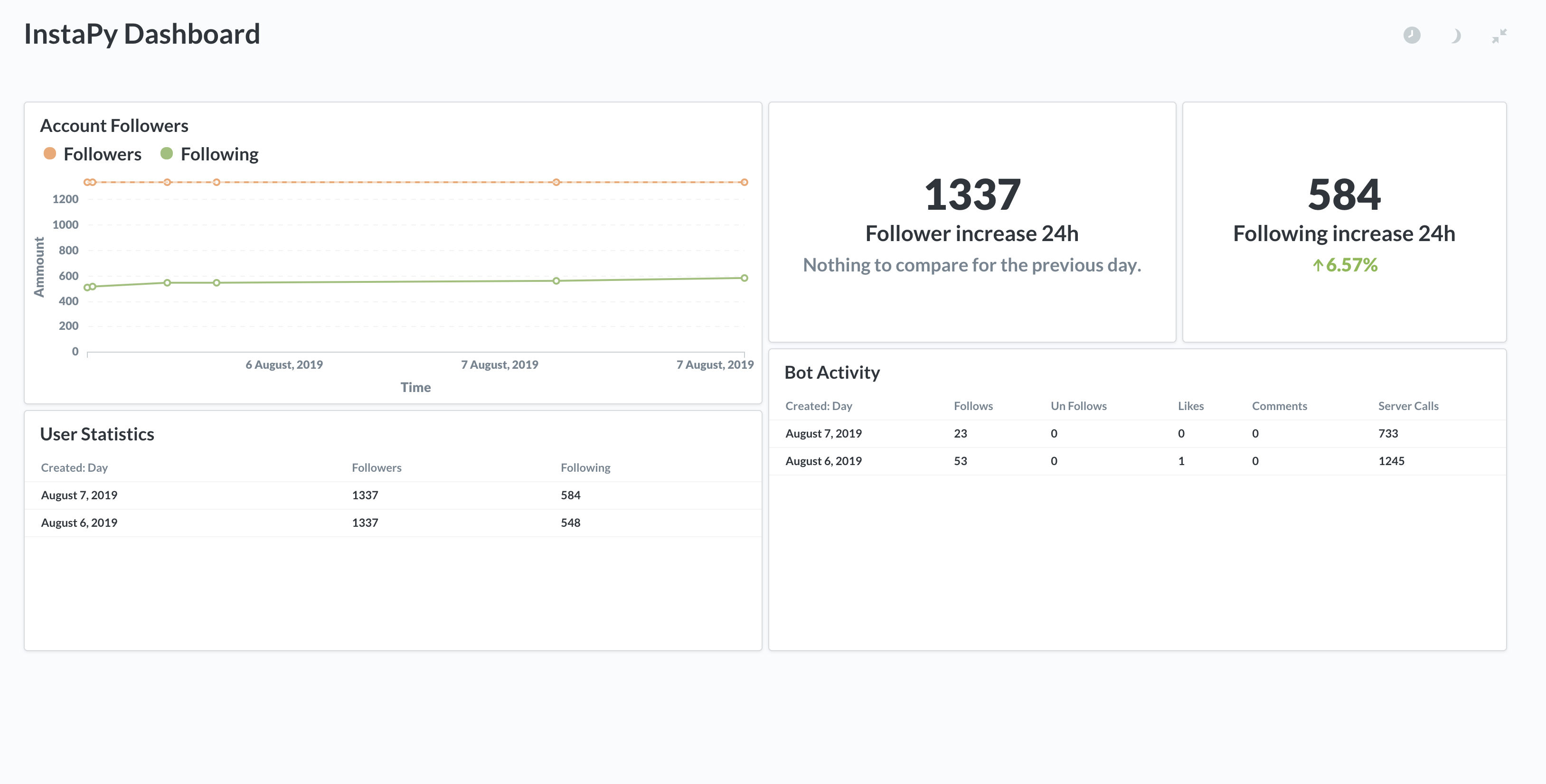Click the August 6, 2019 User Statistics row

(x=79, y=523)
